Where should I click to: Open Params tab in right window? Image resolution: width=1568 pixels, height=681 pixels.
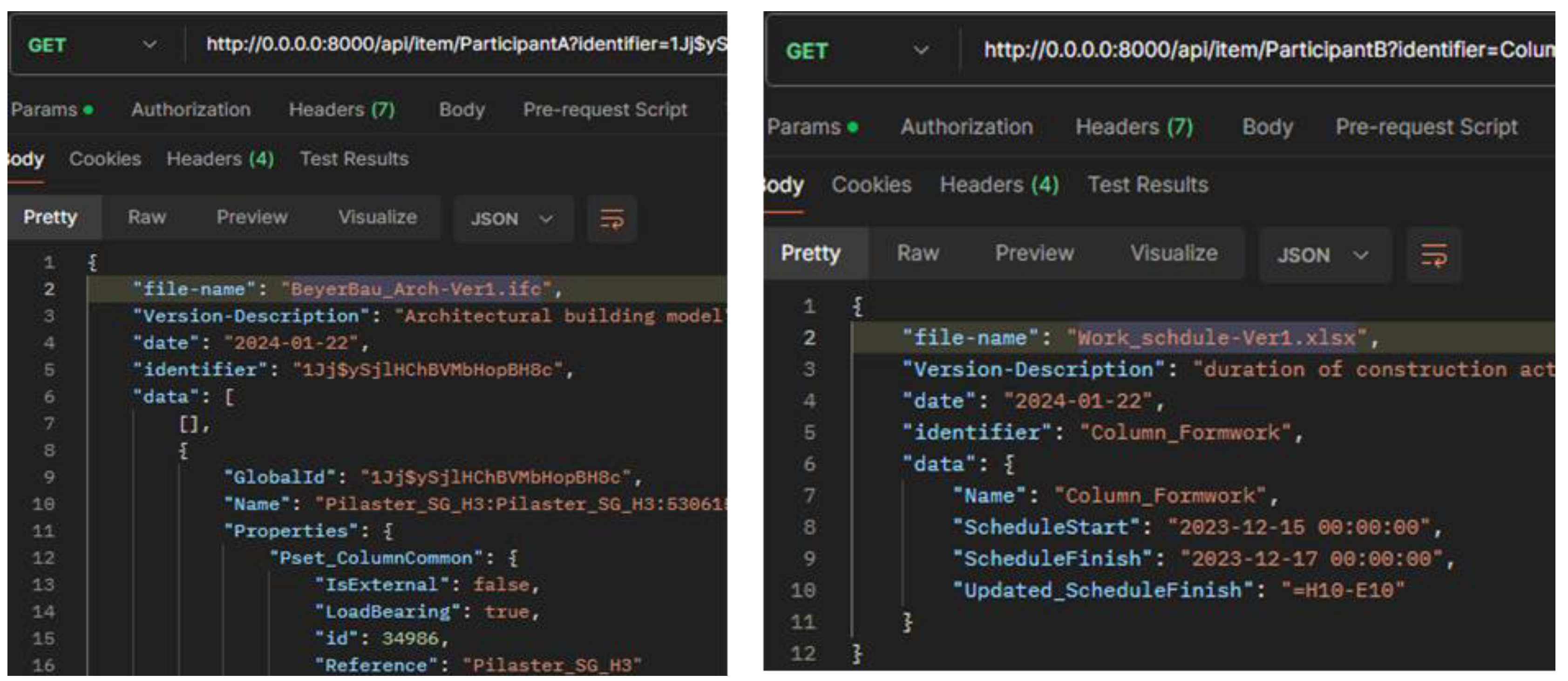coord(813,127)
